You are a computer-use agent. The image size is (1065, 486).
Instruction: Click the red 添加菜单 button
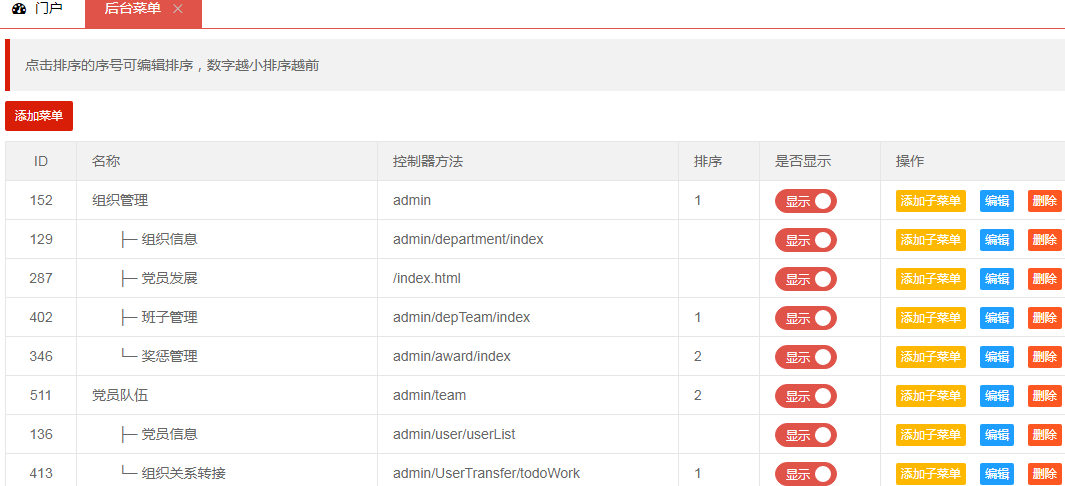[x=39, y=116]
